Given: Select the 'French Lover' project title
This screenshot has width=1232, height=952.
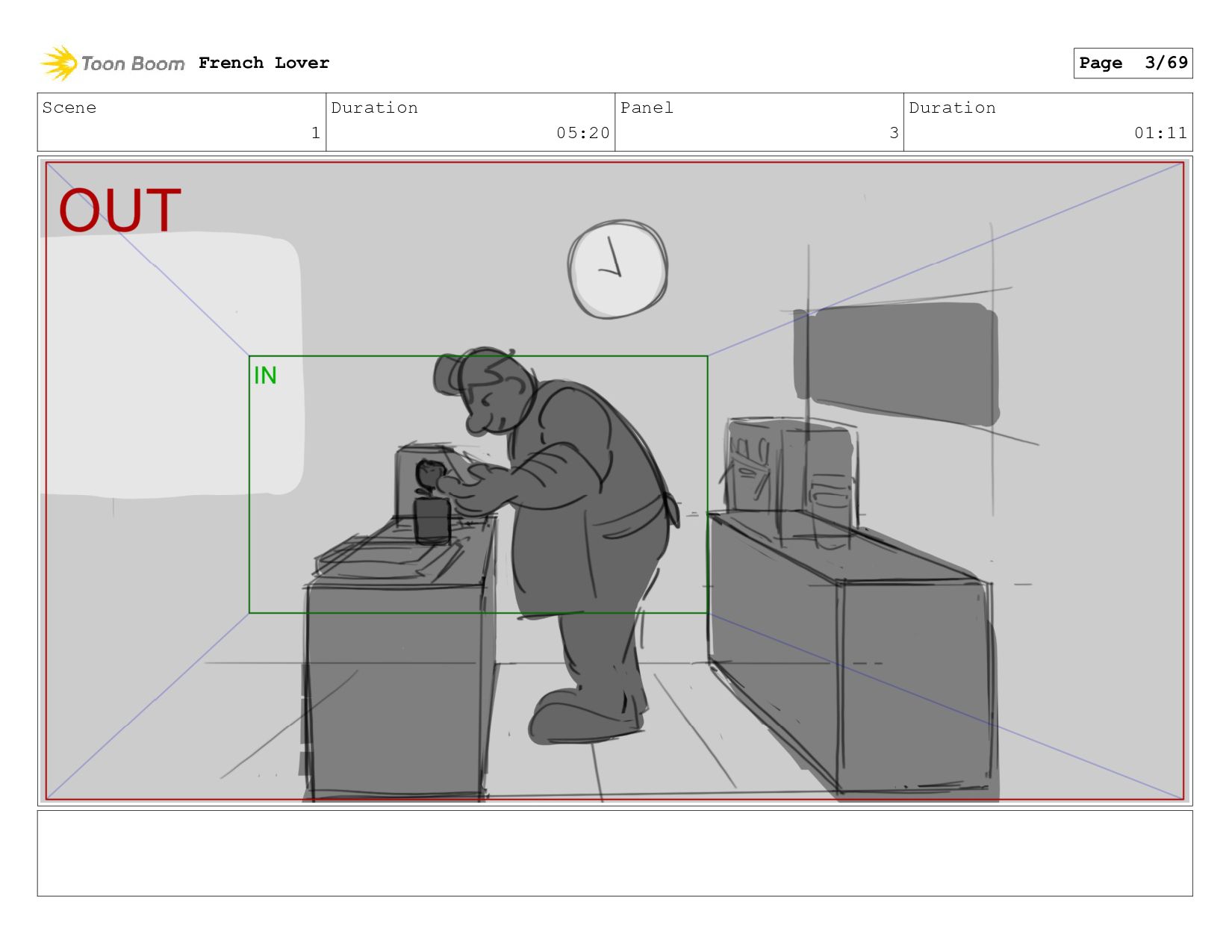Looking at the screenshot, I should [x=264, y=63].
